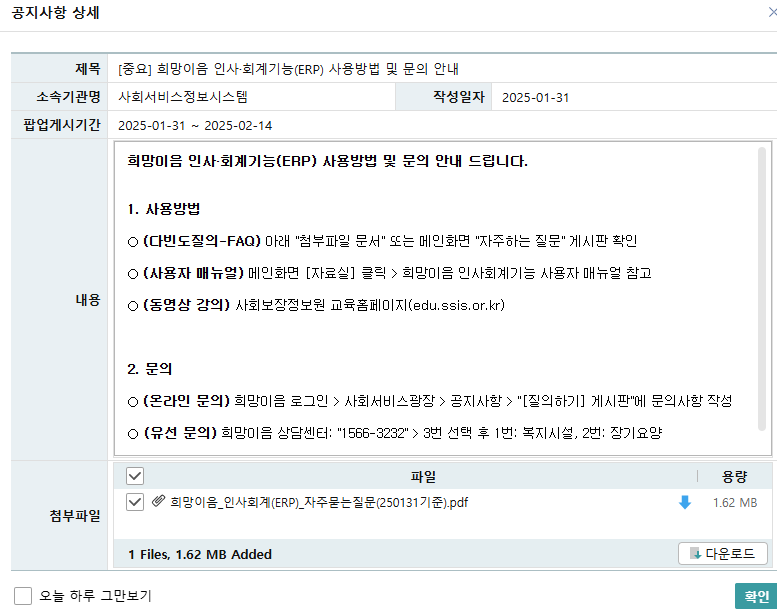Toggle the select-all files checkbox in header
The image size is (777, 613).
click(x=135, y=476)
